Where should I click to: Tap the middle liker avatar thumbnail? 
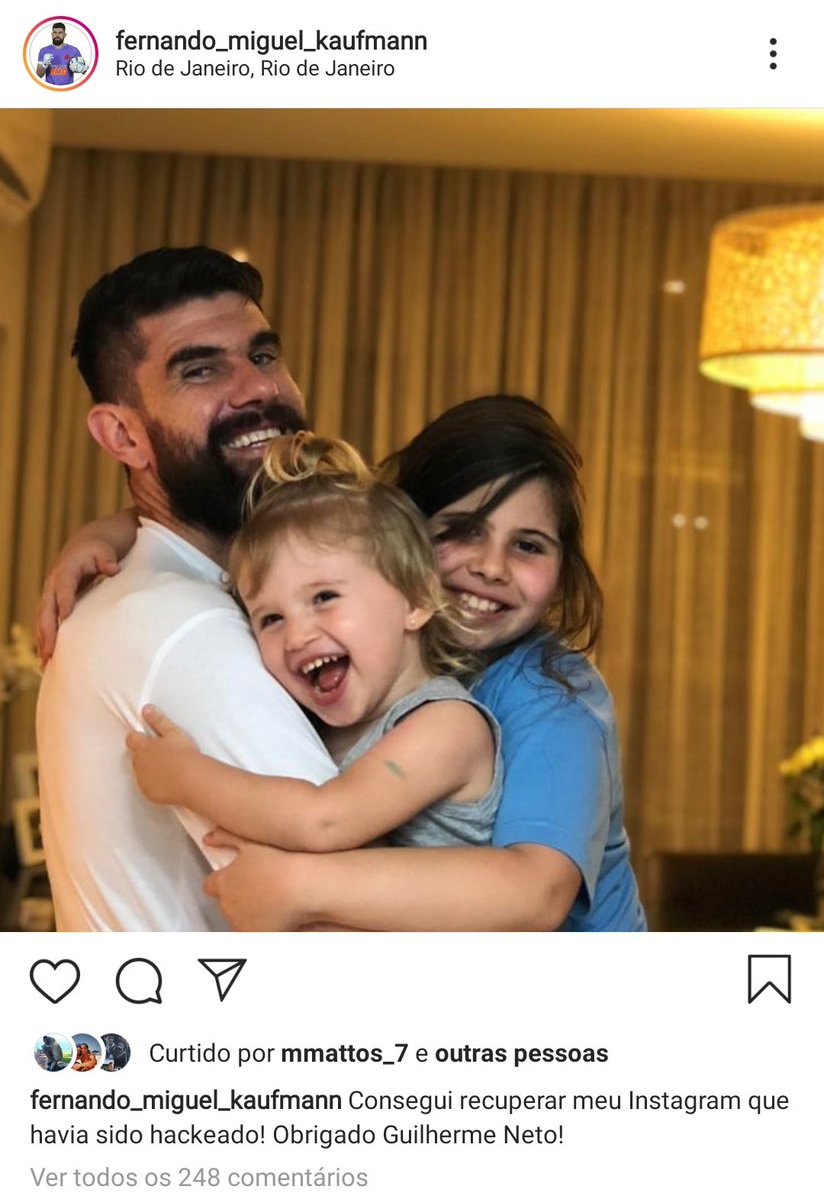(84, 1053)
